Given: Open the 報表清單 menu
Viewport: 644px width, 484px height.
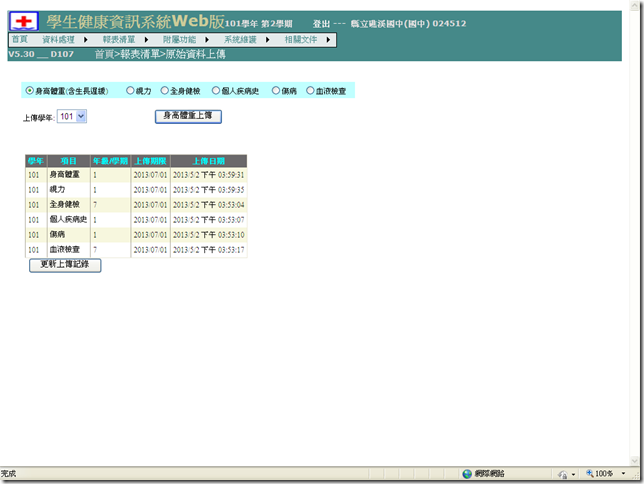Looking at the screenshot, I should (x=119, y=39).
